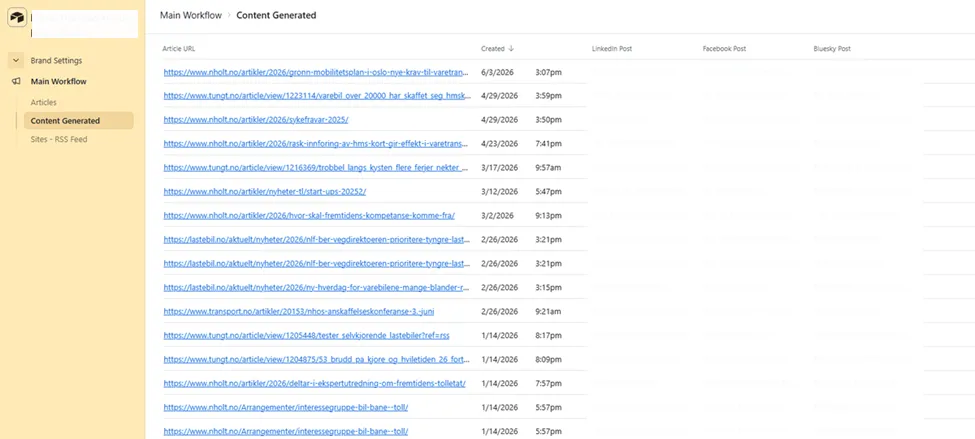
Task: Click the 5:47pm time cell
Action: (x=548, y=192)
